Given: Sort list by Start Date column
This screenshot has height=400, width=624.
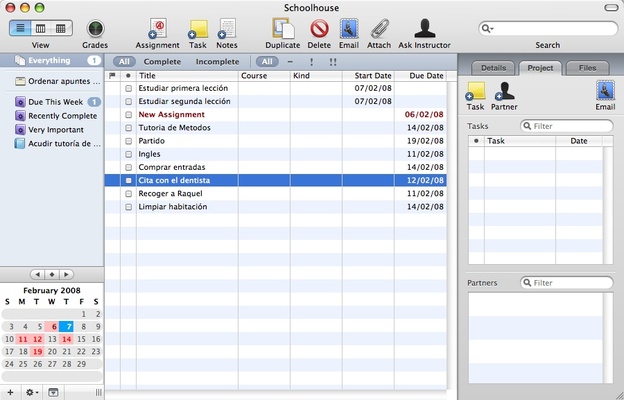Looking at the screenshot, I should [x=368, y=76].
